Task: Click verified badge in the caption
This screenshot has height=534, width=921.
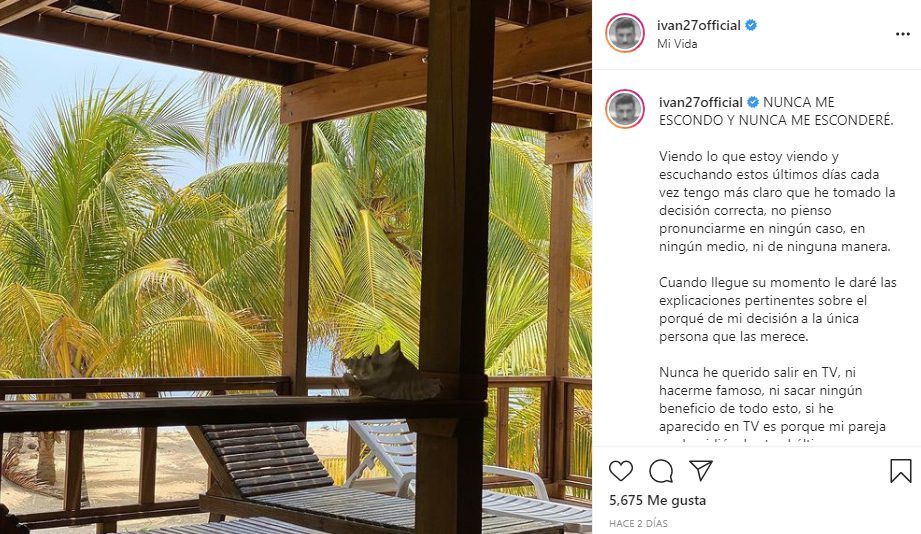Action: click(753, 102)
